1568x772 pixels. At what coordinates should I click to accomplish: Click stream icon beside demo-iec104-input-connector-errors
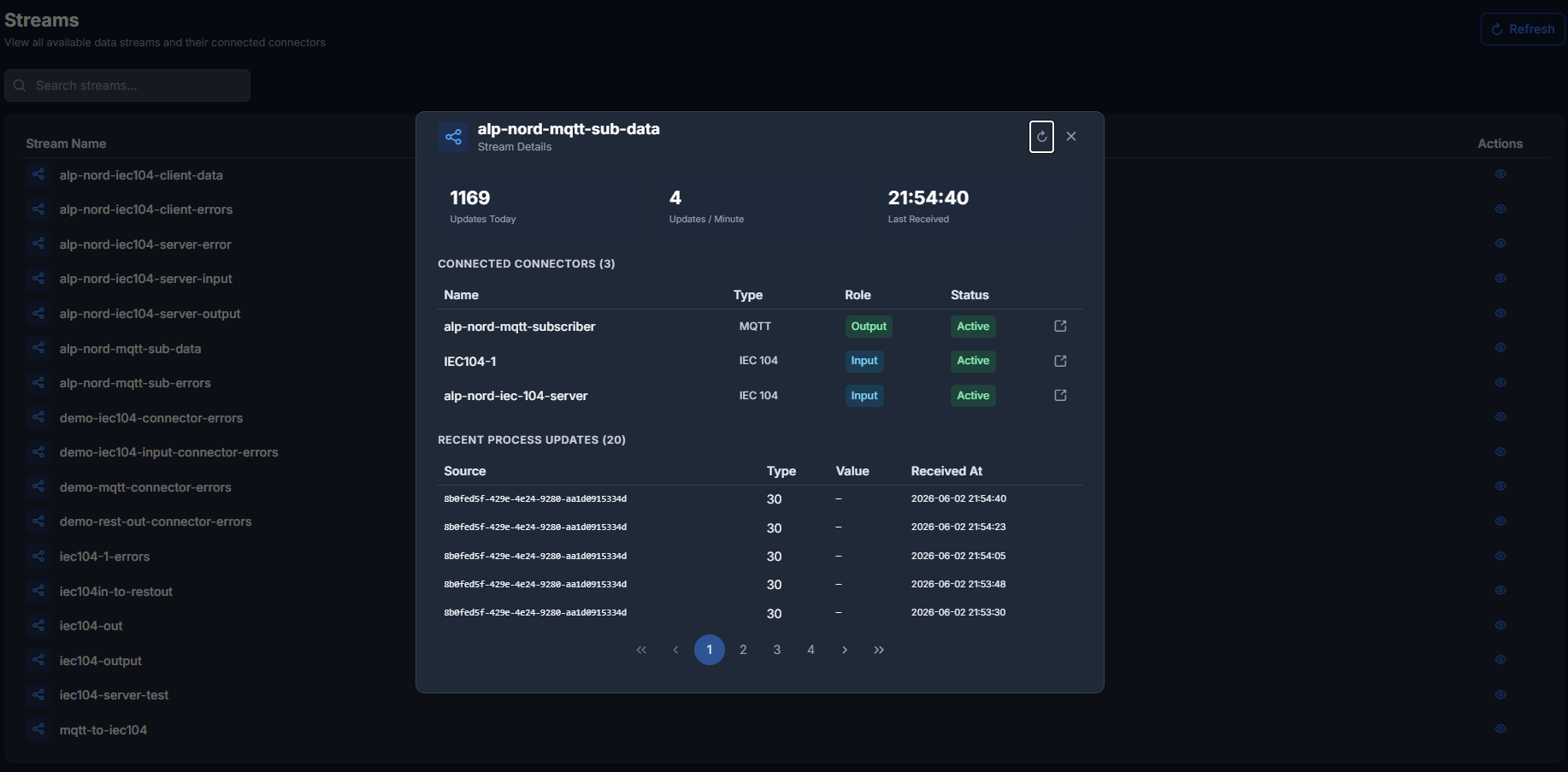[x=38, y=451]
